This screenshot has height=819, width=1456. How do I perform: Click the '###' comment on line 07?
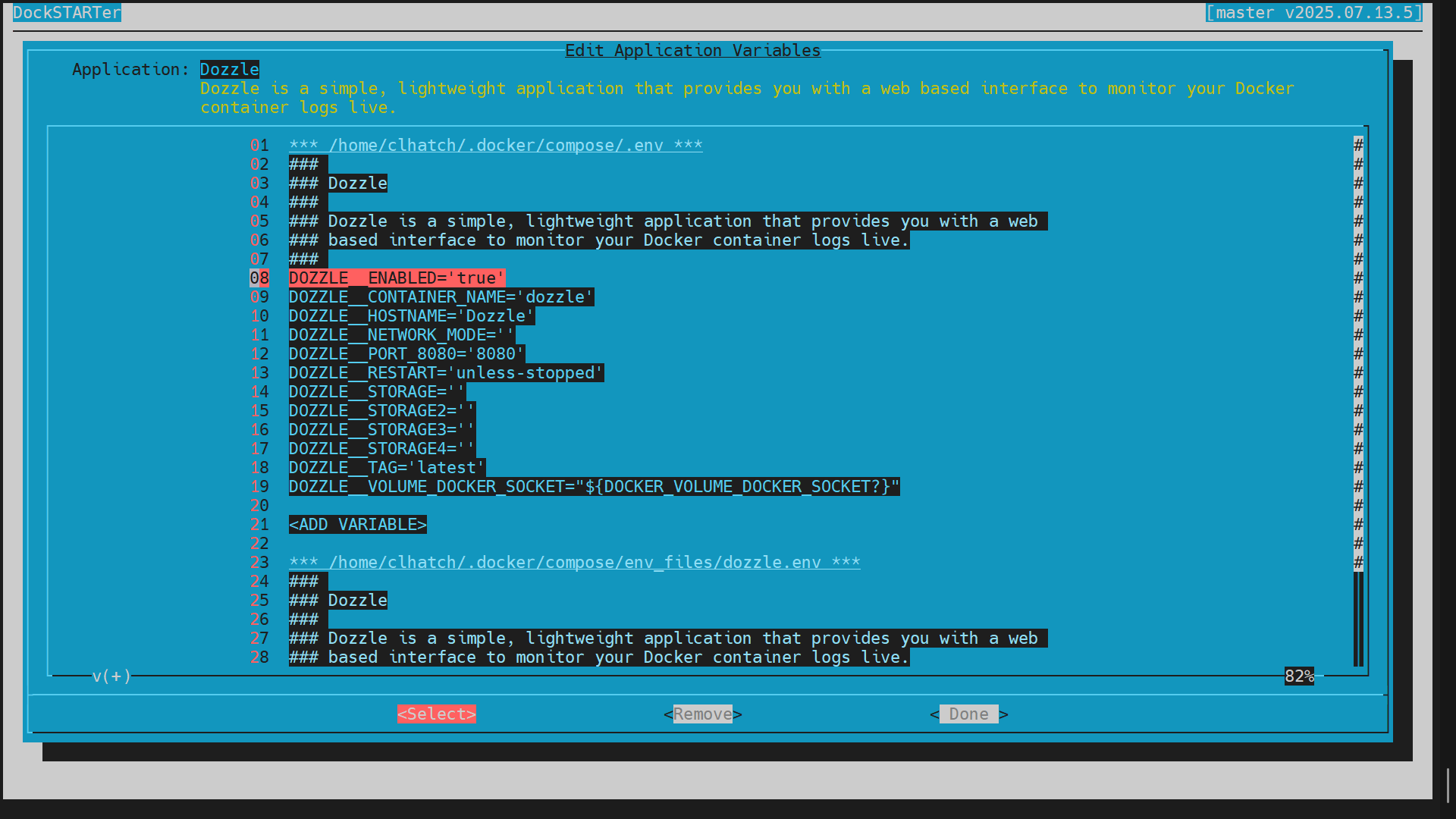pyautogui.click(x=309, y=259)
